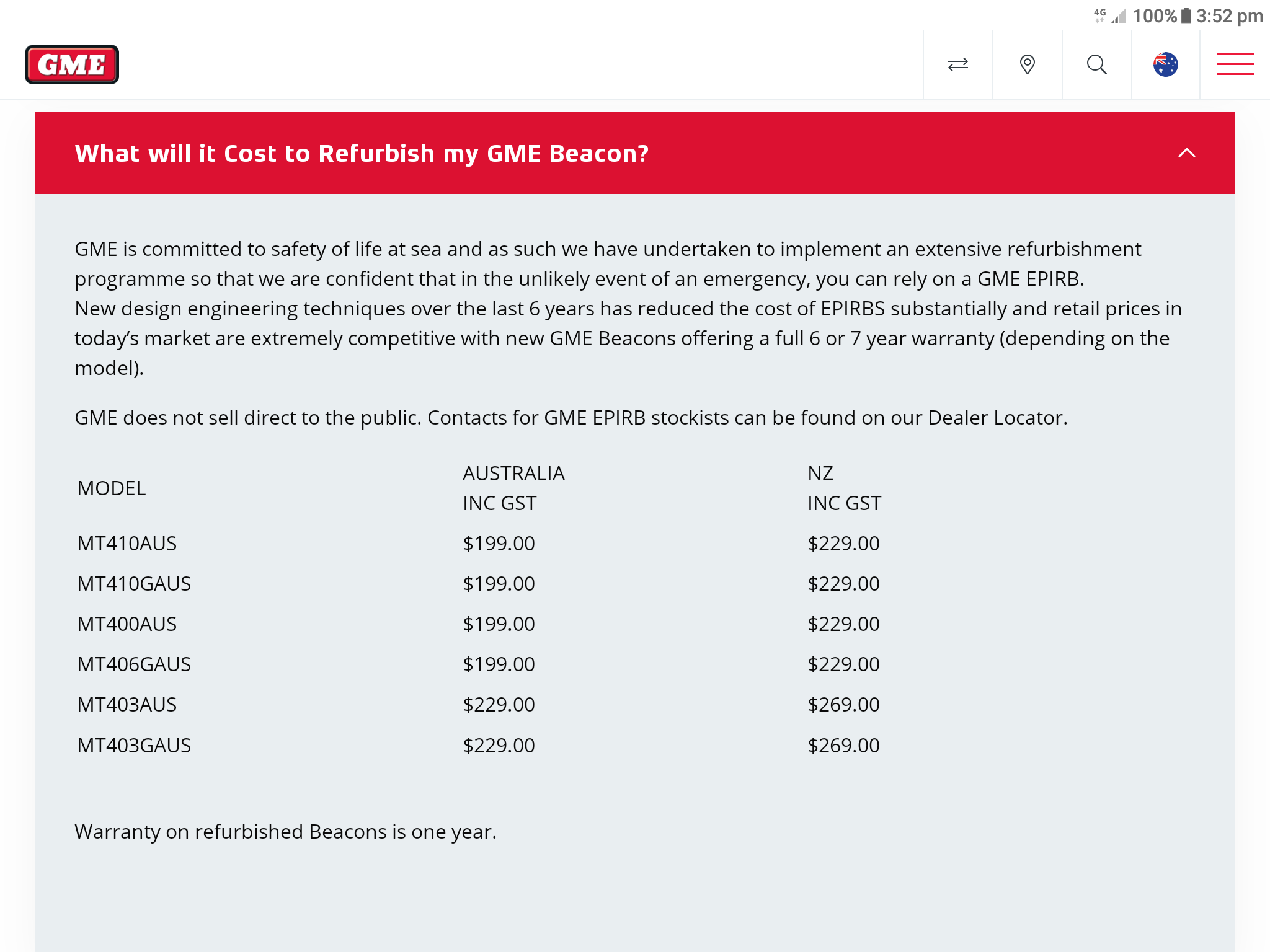Click the MT406GAUS model name

coord(134,664)
